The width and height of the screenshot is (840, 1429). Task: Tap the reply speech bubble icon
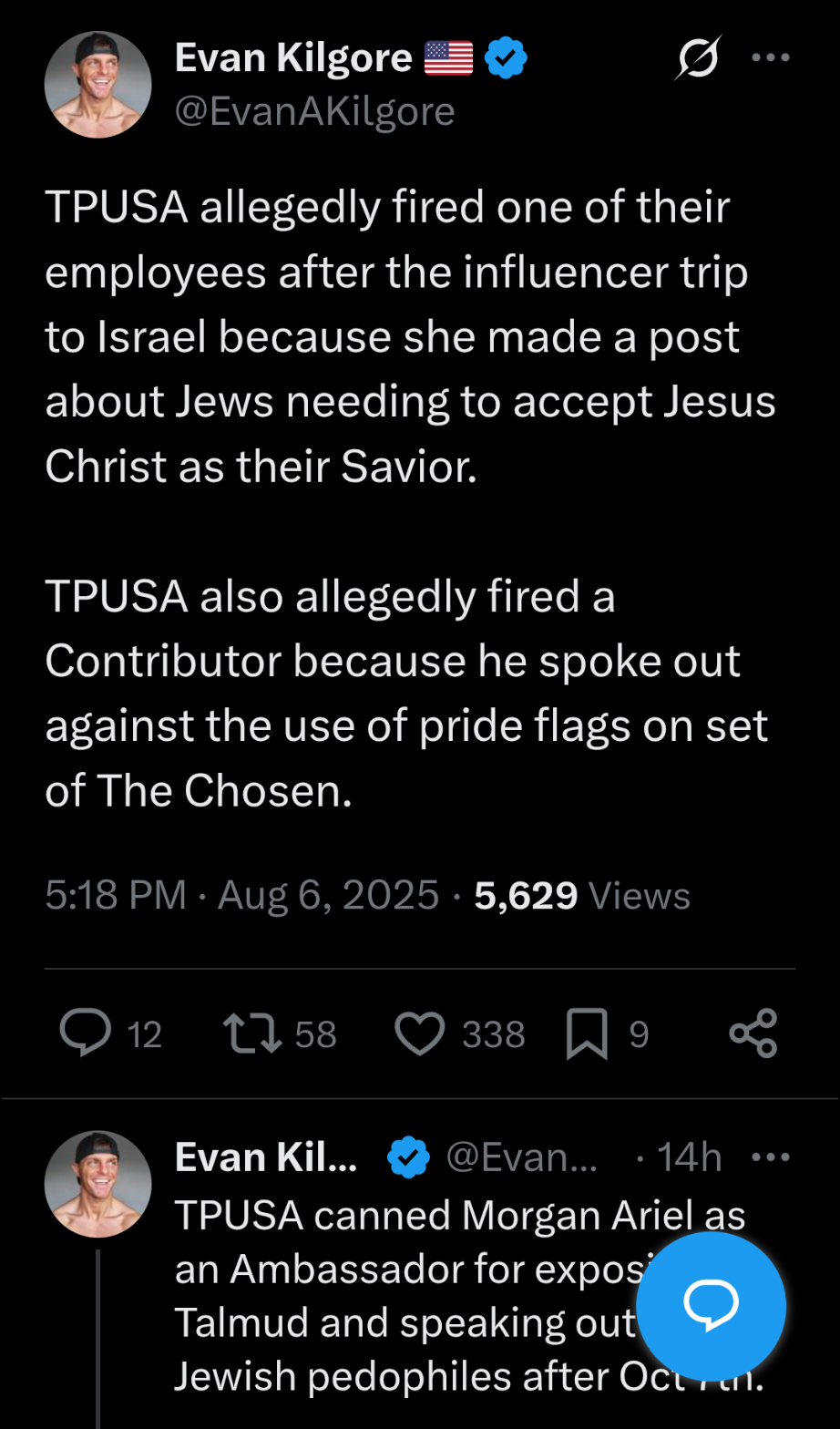86,1033
